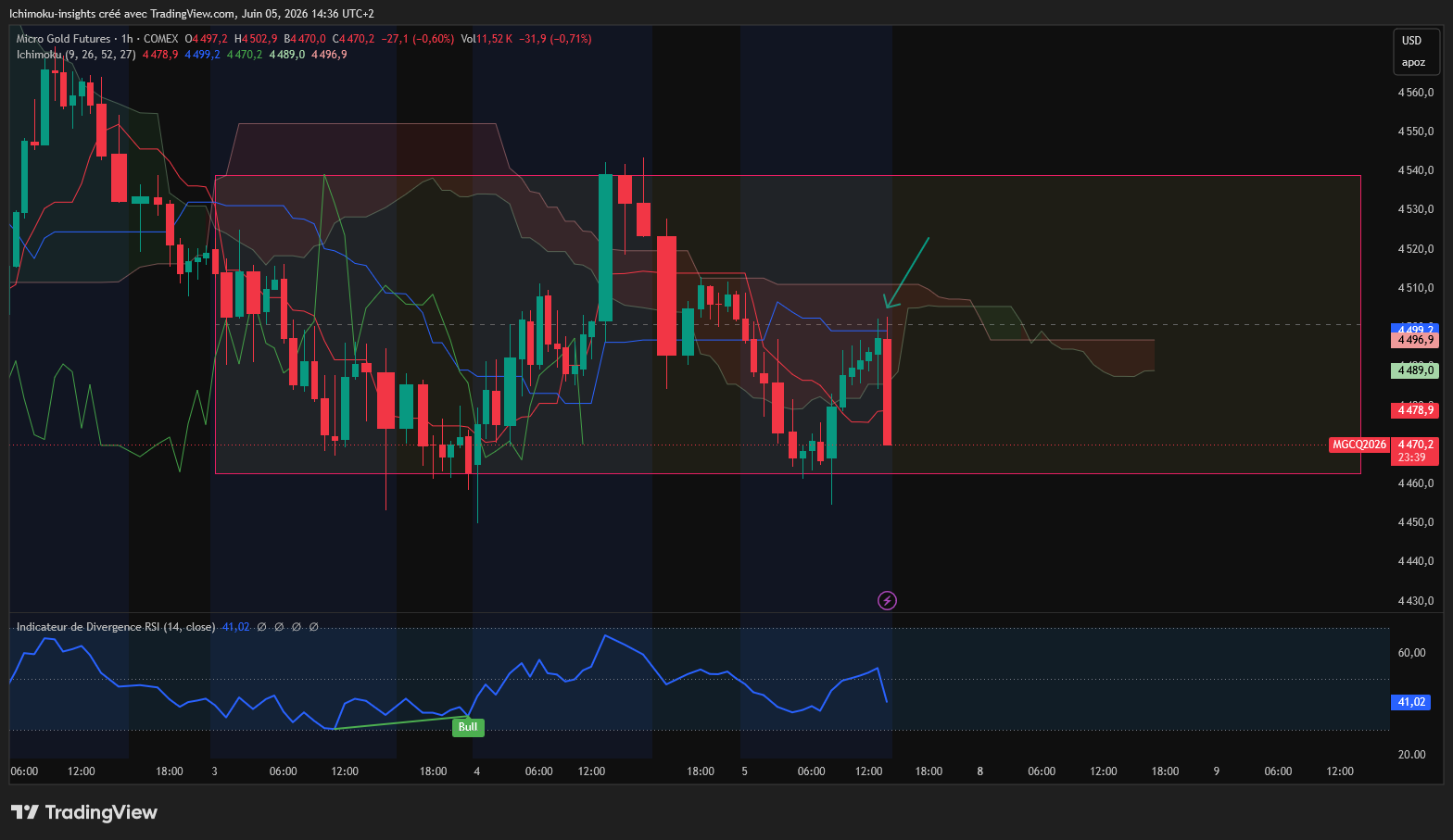Click the B value 4 470,0

pos(309,39)
